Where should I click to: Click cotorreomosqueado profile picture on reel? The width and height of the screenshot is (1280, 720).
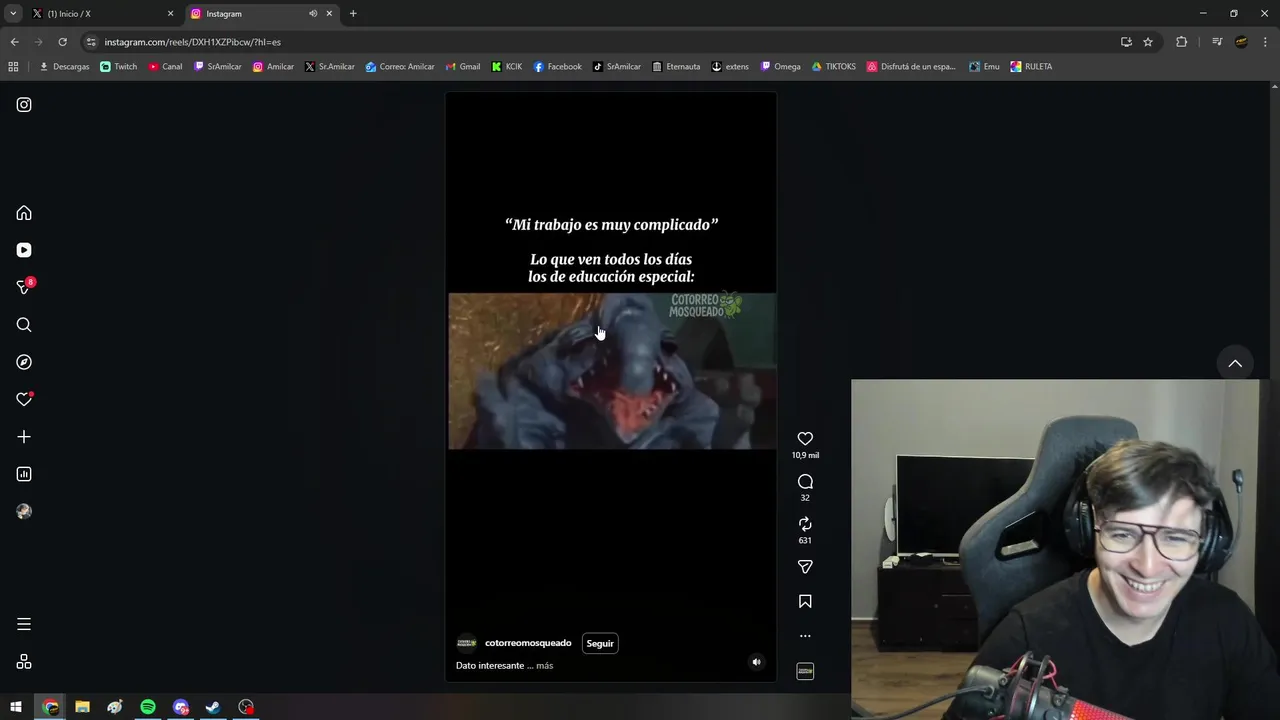[466, 643]
